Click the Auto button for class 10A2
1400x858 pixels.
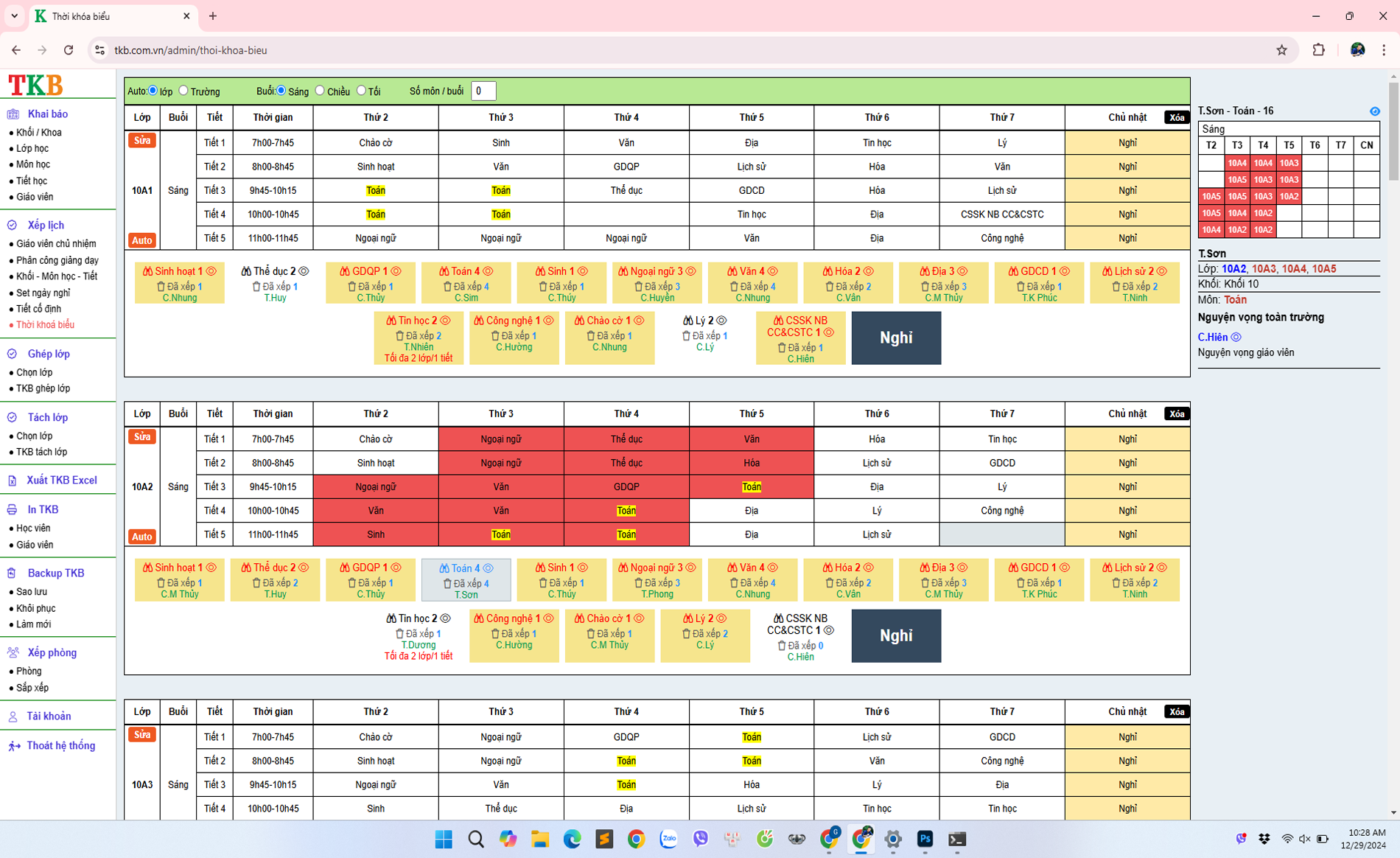(x=141, y=537)
